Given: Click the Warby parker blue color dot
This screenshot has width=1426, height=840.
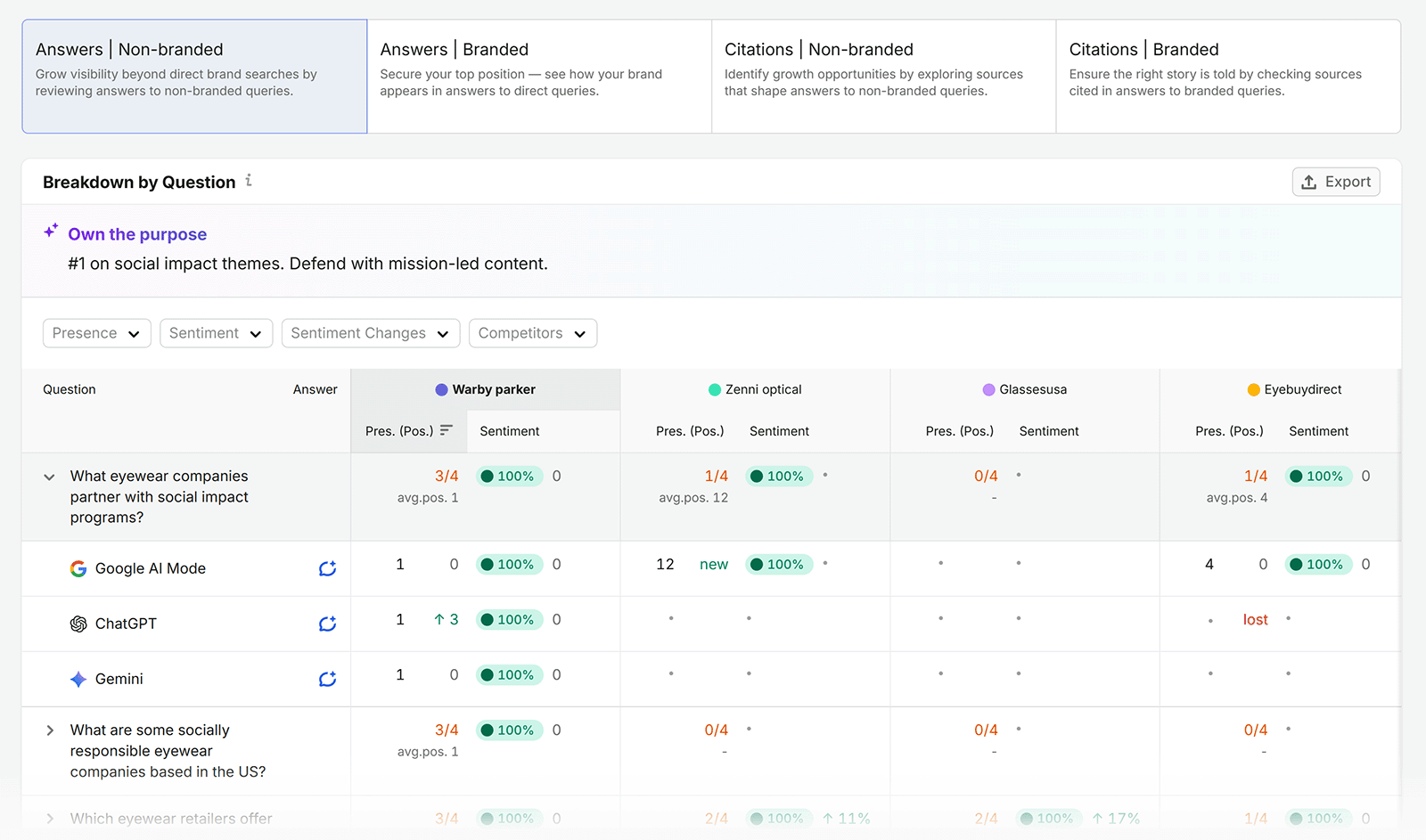Looking at the screenshot, I should point(441,389).
